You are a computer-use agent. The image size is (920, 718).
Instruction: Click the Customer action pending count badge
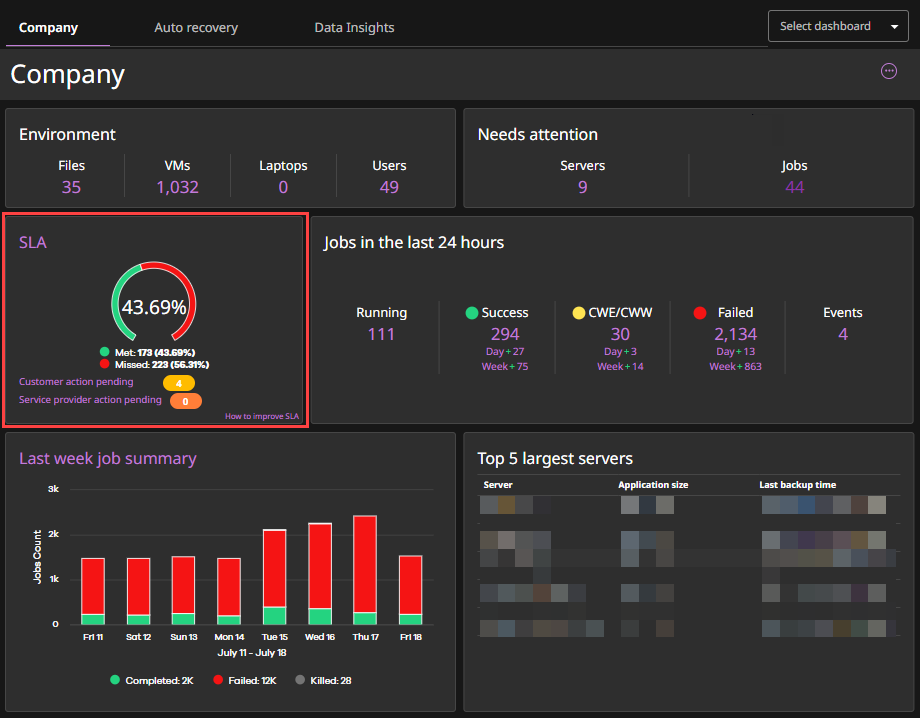tap(181, 382)
